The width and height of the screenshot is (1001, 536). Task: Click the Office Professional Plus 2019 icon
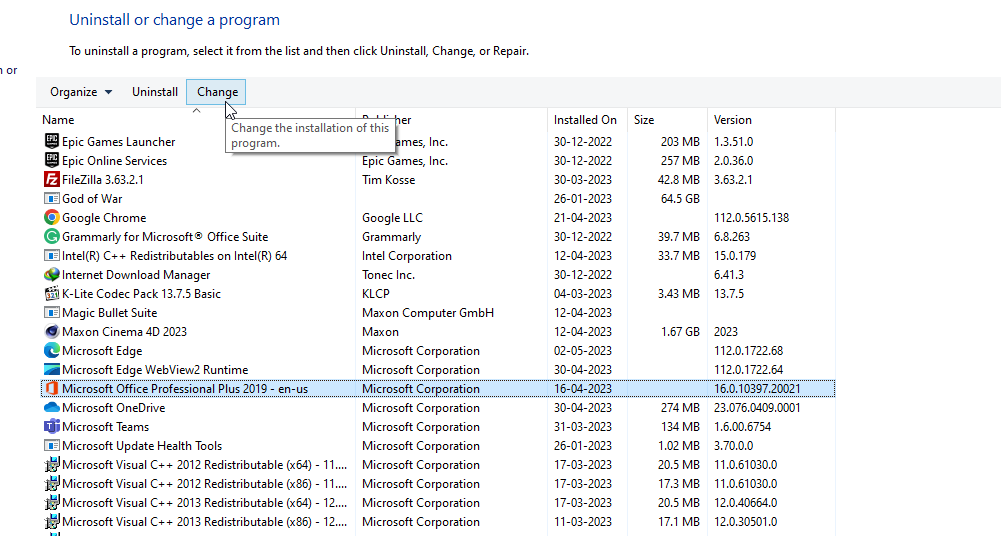(52, 389)
